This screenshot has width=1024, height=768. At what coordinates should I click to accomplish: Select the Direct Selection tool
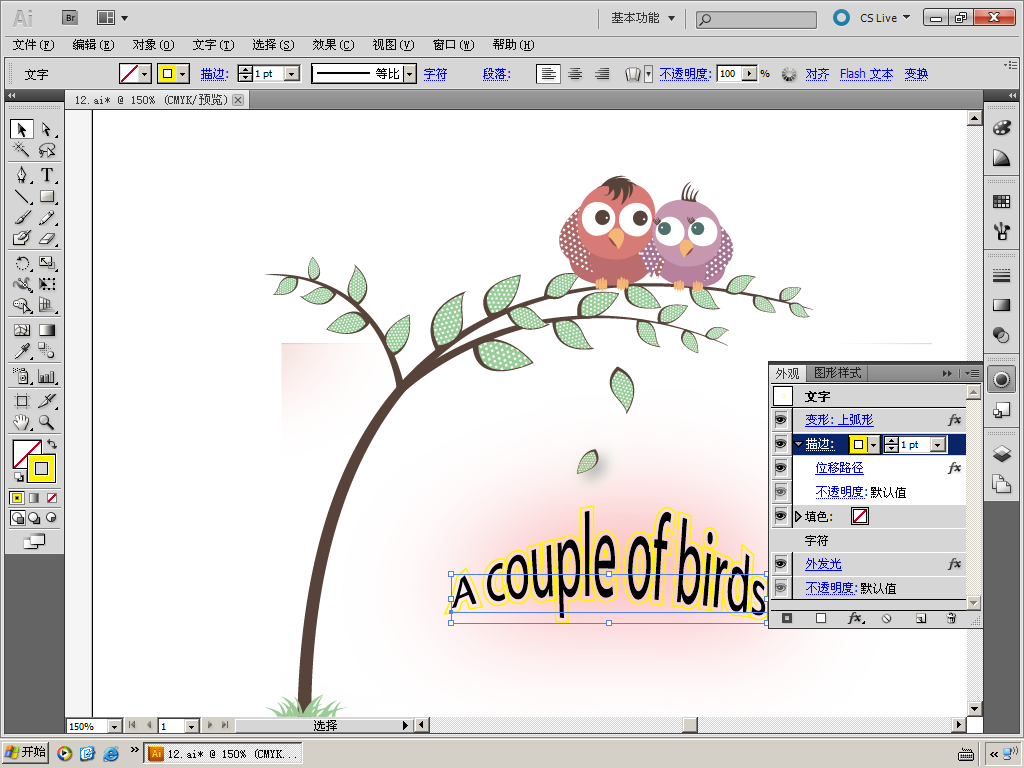[46, 129]
